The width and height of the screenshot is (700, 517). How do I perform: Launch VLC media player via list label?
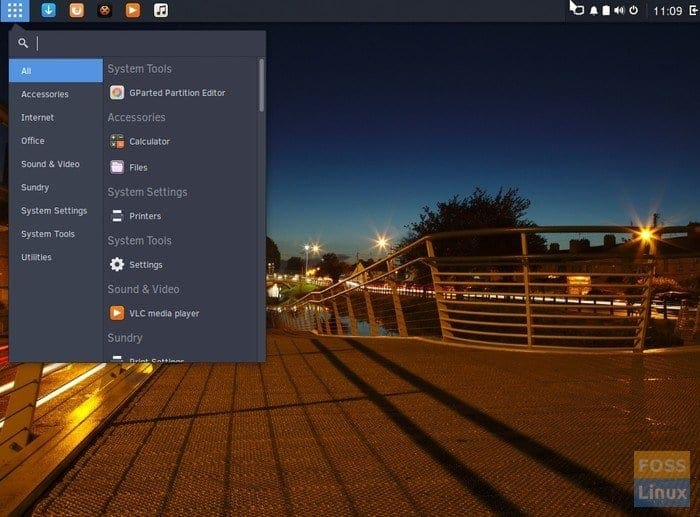[164, 313]
